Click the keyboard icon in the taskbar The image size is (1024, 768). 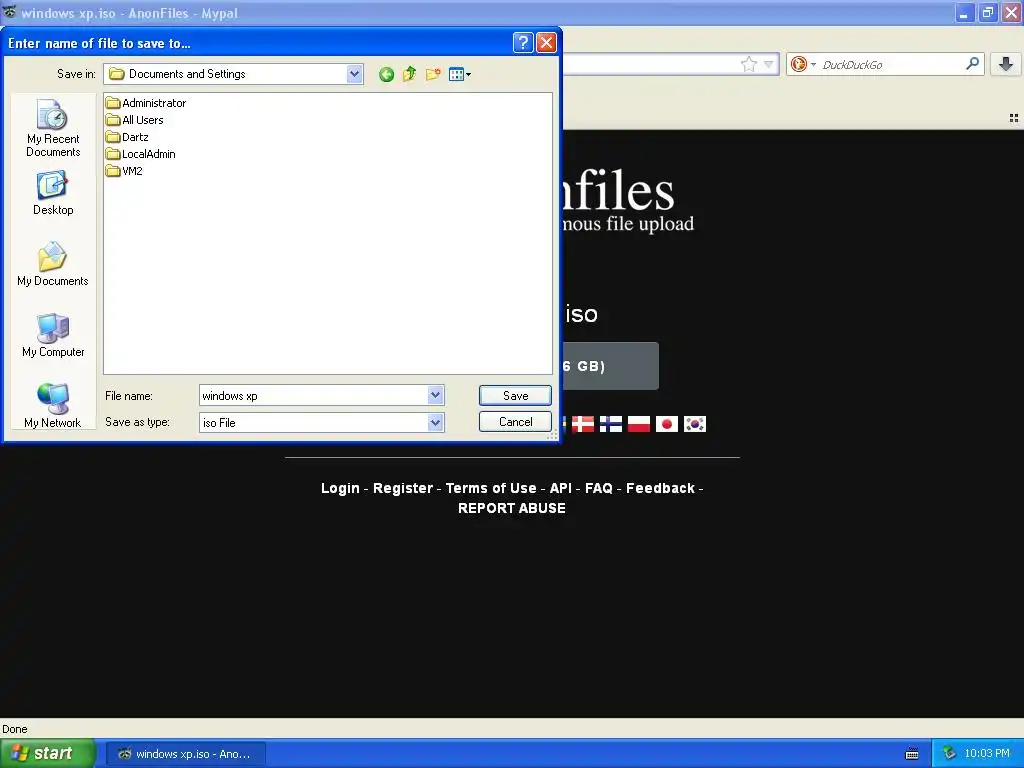(912, 754)
